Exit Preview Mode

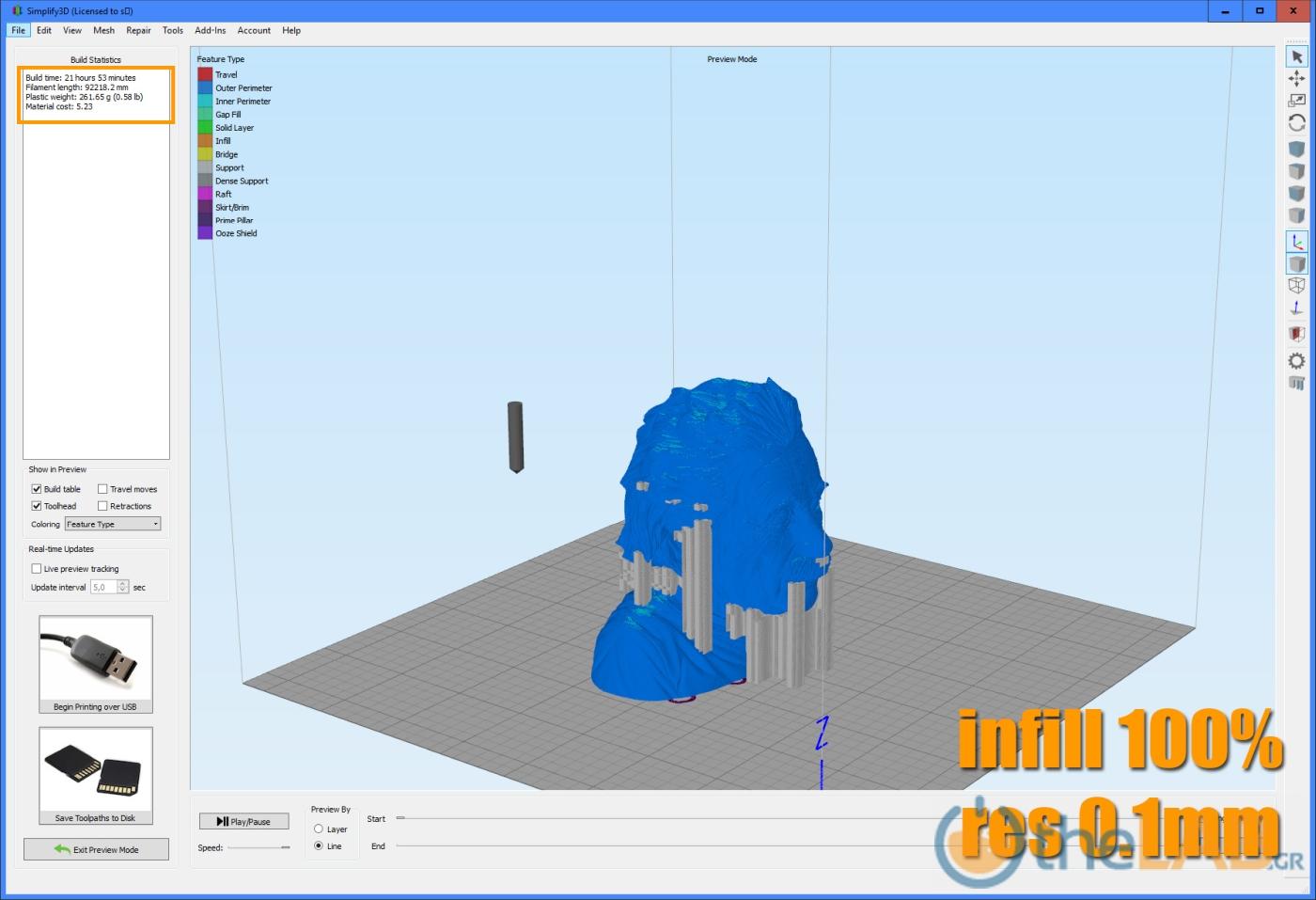pyautogui.click(x=96, y=849)
